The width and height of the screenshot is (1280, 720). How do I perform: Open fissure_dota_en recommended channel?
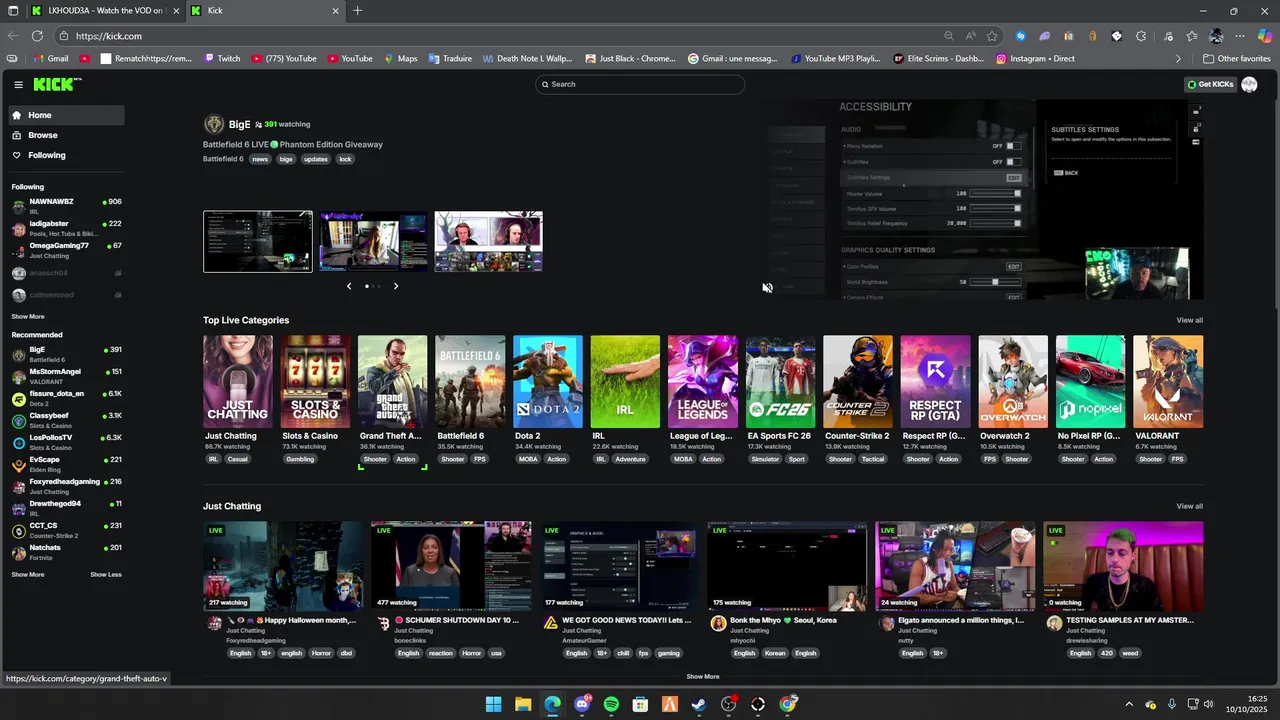click(x=67, y=398)
